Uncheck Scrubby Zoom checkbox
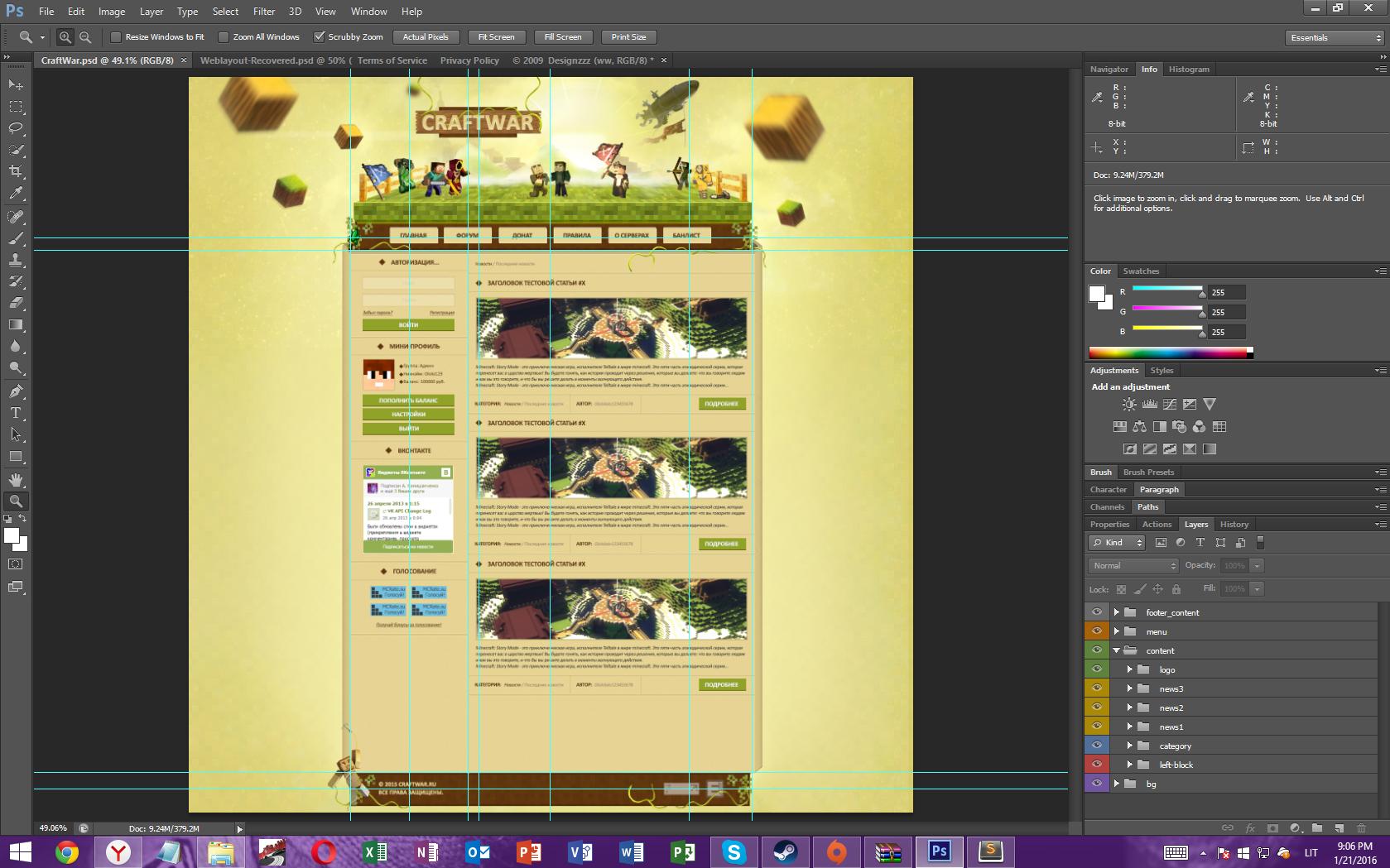This screenshot has width=1390, height=868. click(x=319, y=37)
